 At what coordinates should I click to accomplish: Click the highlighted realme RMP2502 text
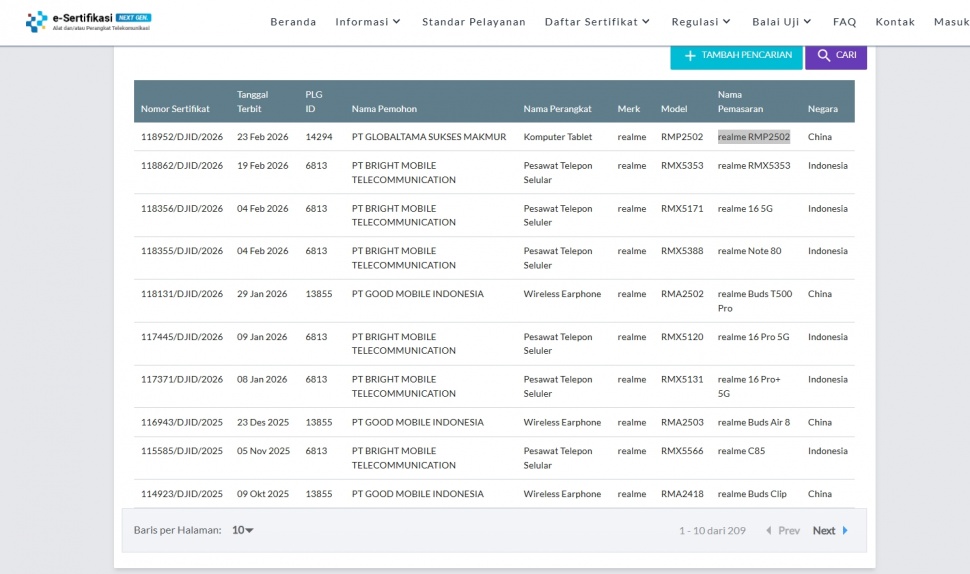[x=753, y=137]
